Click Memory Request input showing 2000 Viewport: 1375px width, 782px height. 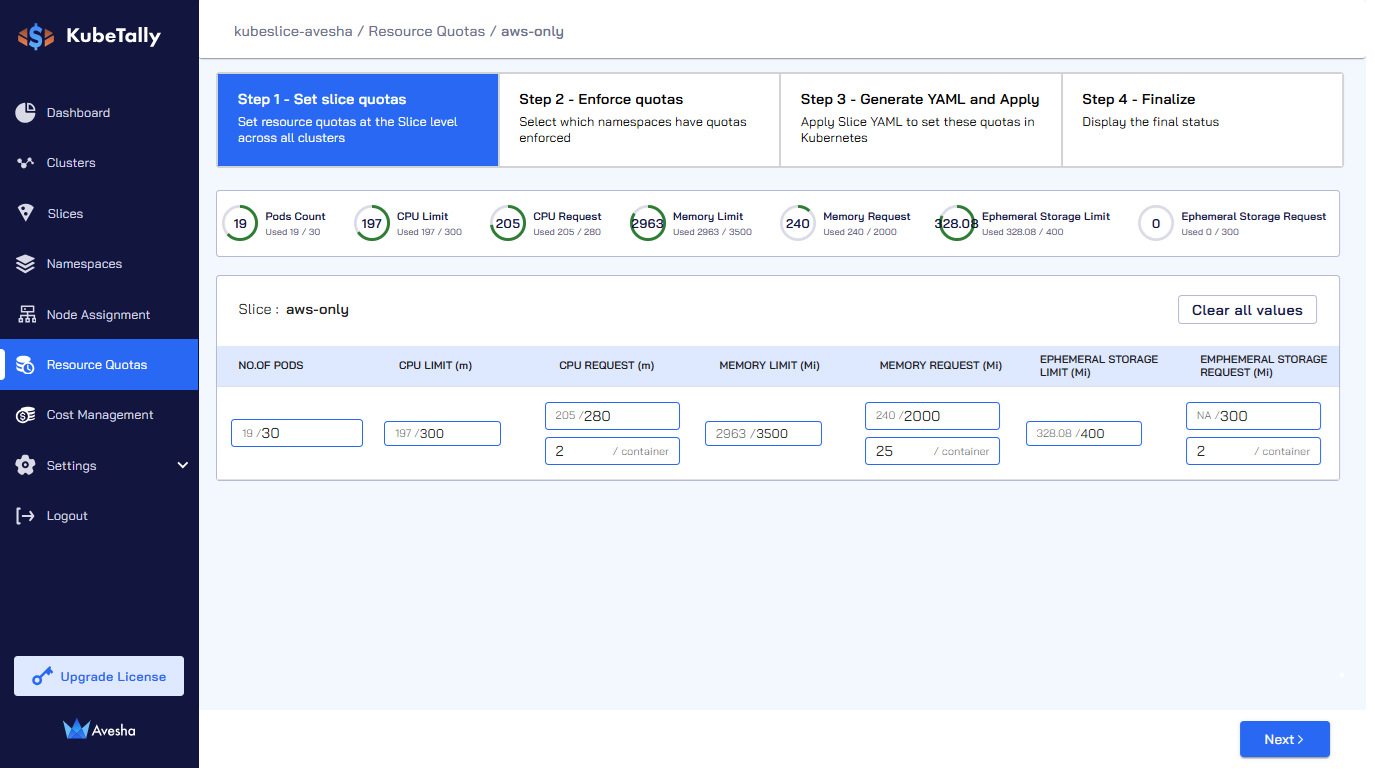(x=932, y=416)
